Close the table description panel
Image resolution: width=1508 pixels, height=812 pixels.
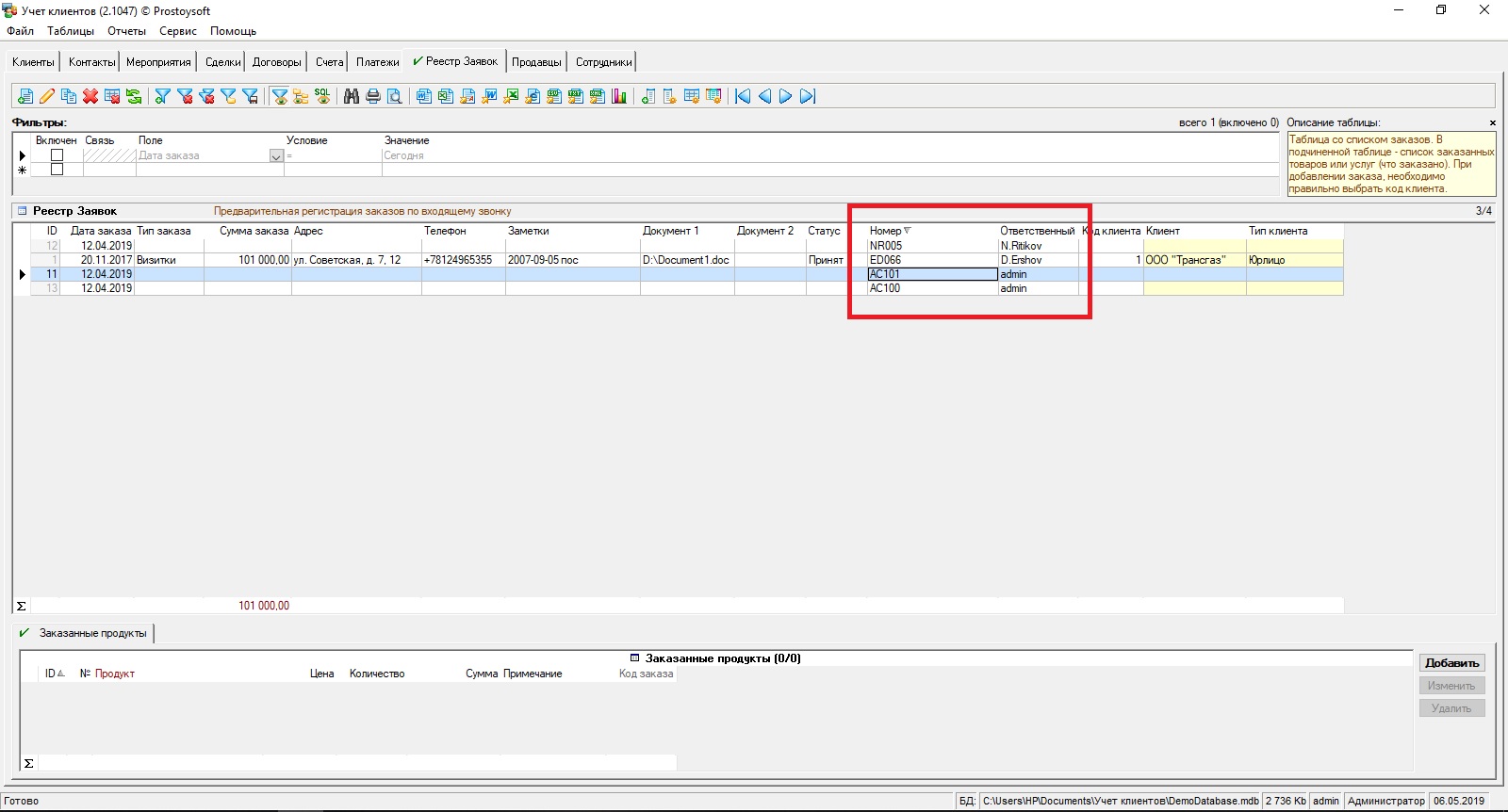pos(1492,122)
